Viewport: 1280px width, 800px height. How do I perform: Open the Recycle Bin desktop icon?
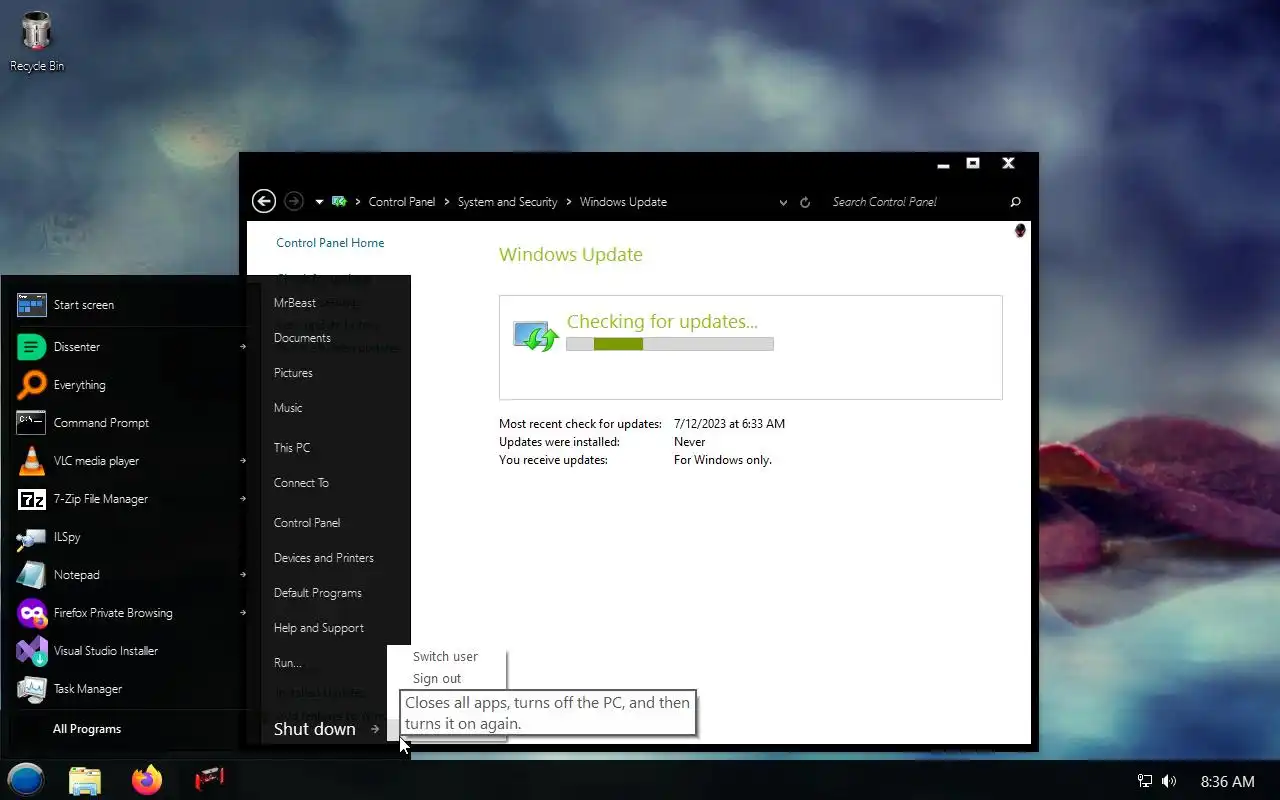[37, 42]
